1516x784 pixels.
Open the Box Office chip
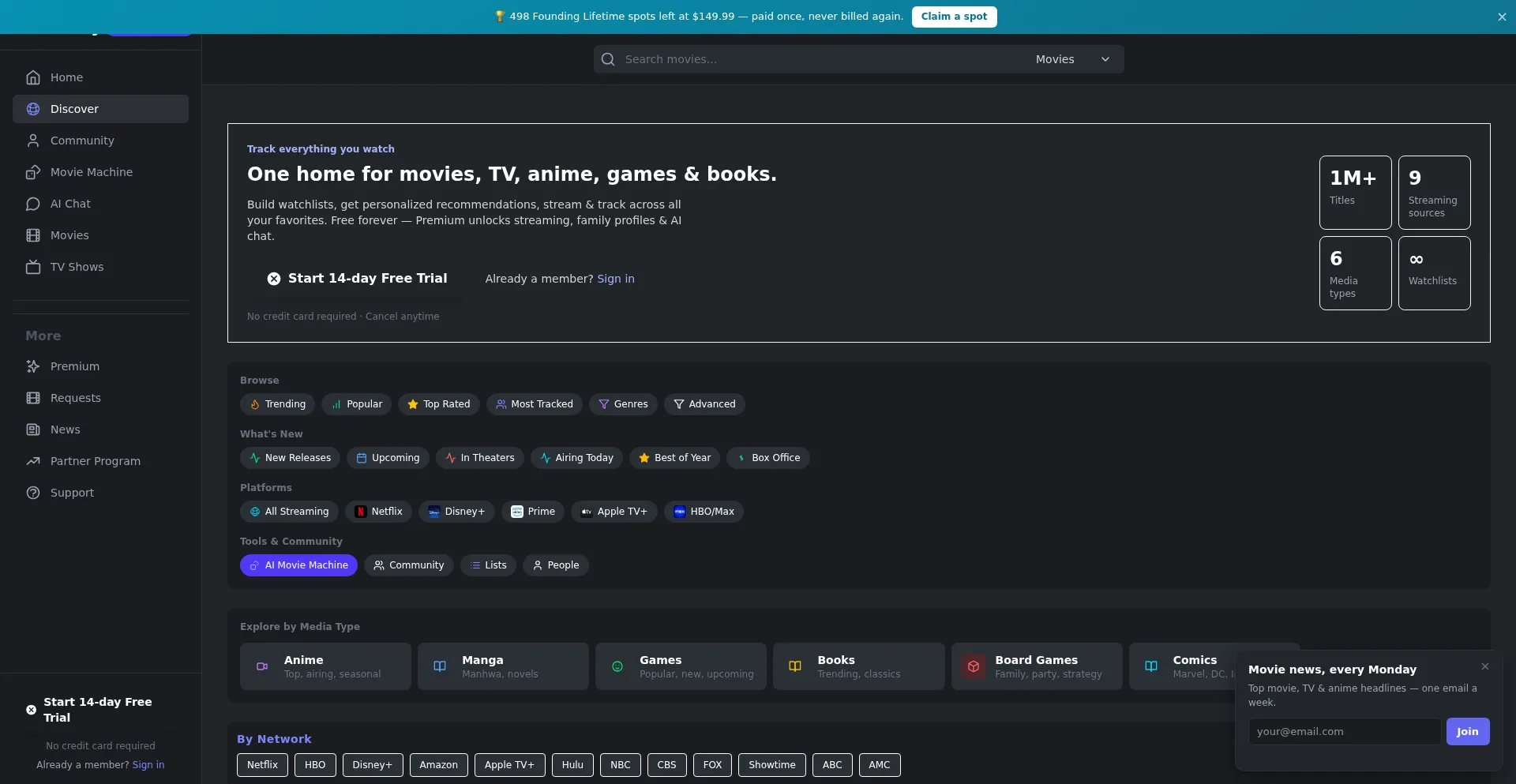[767, 458]
